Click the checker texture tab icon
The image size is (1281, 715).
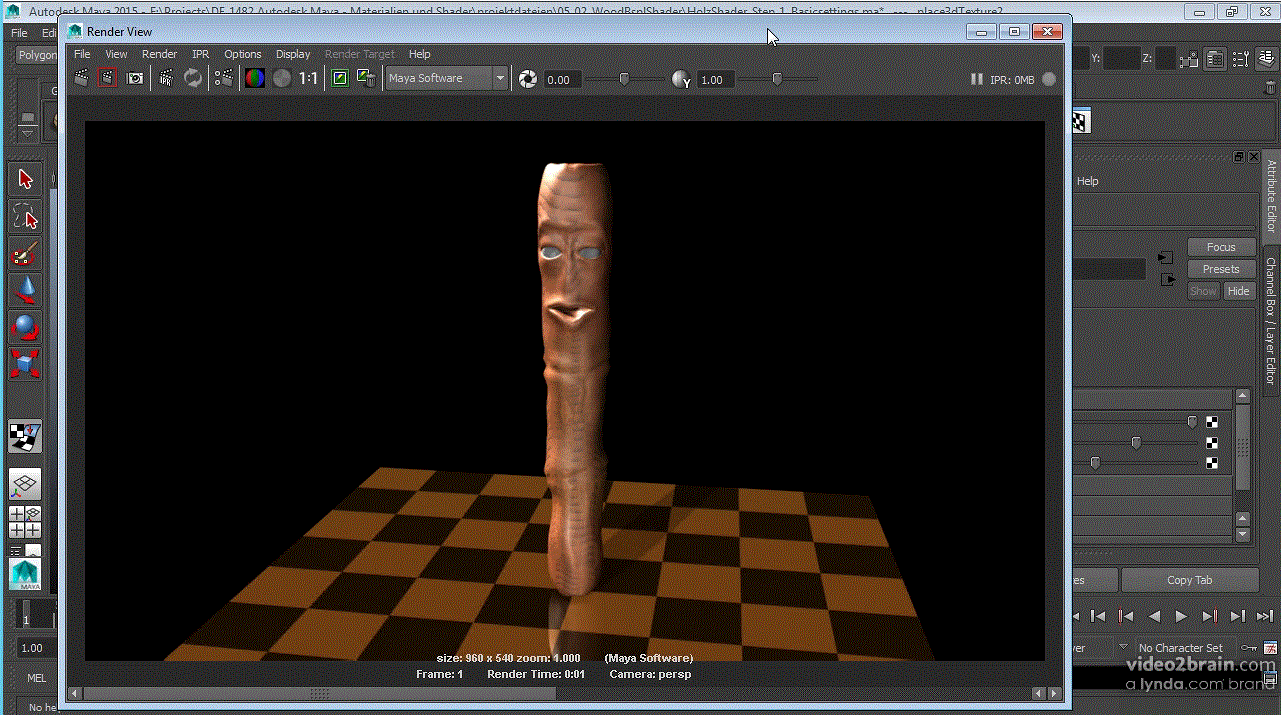pos(1080,122)
